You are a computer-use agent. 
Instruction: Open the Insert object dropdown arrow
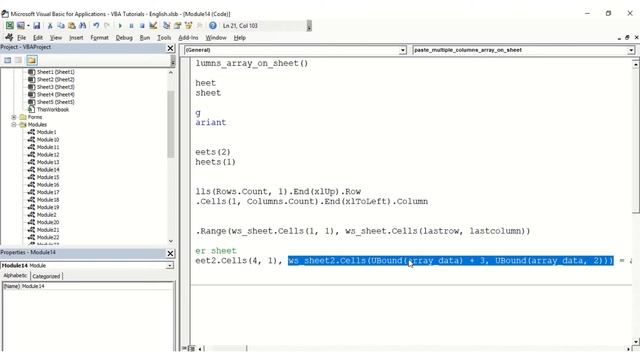[28, 26]
